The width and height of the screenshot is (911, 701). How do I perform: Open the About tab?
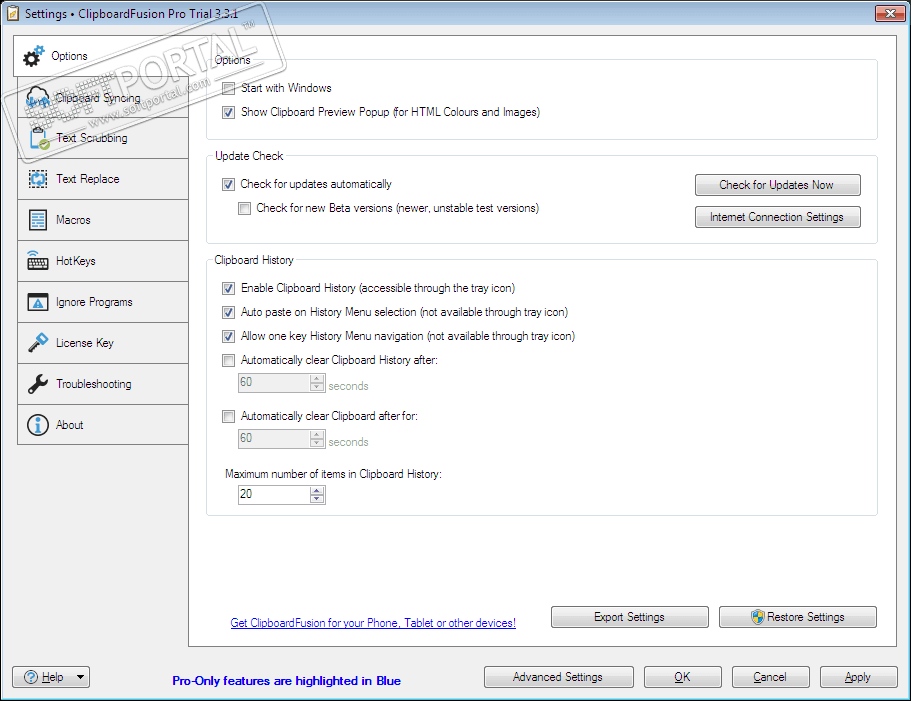pos(103,425)
